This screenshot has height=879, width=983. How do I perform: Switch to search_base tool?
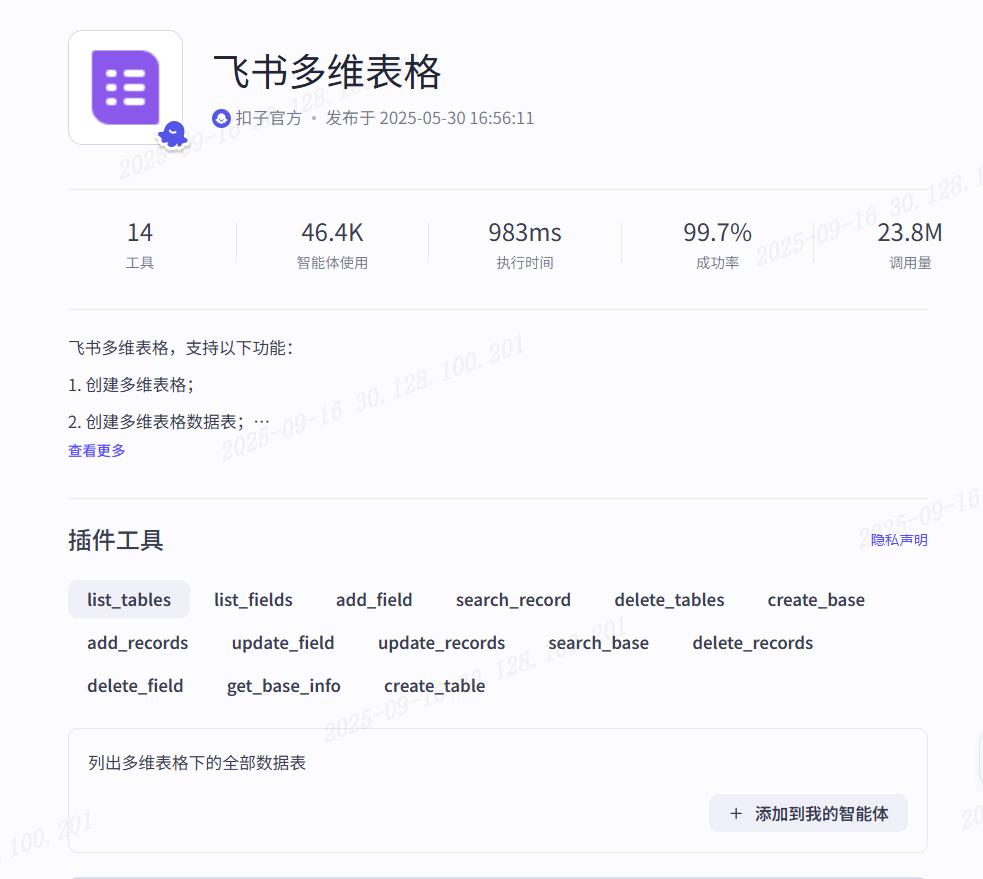click(598, 643)
